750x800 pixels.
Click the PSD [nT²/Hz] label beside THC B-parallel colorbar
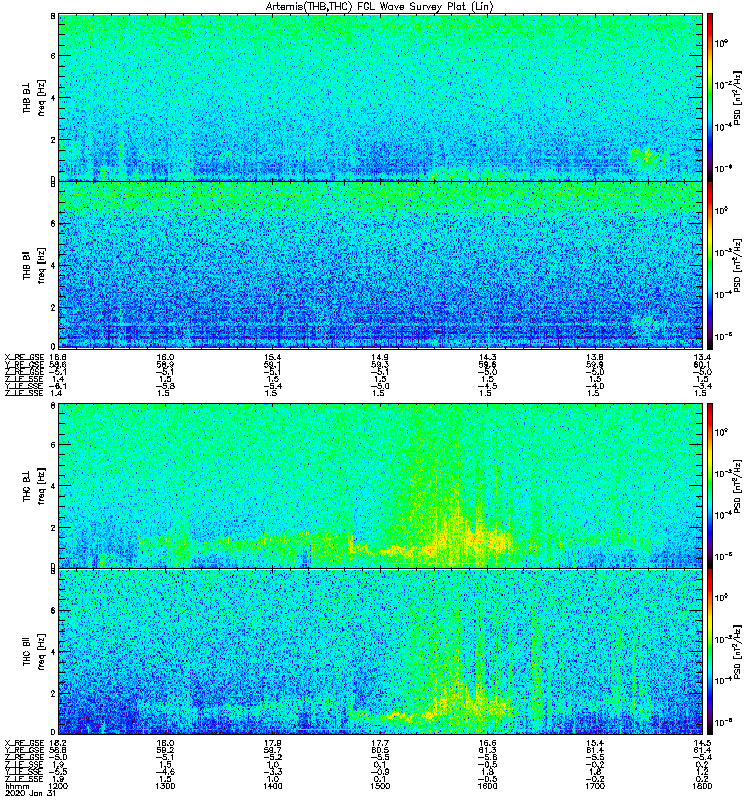coord(738,652)
